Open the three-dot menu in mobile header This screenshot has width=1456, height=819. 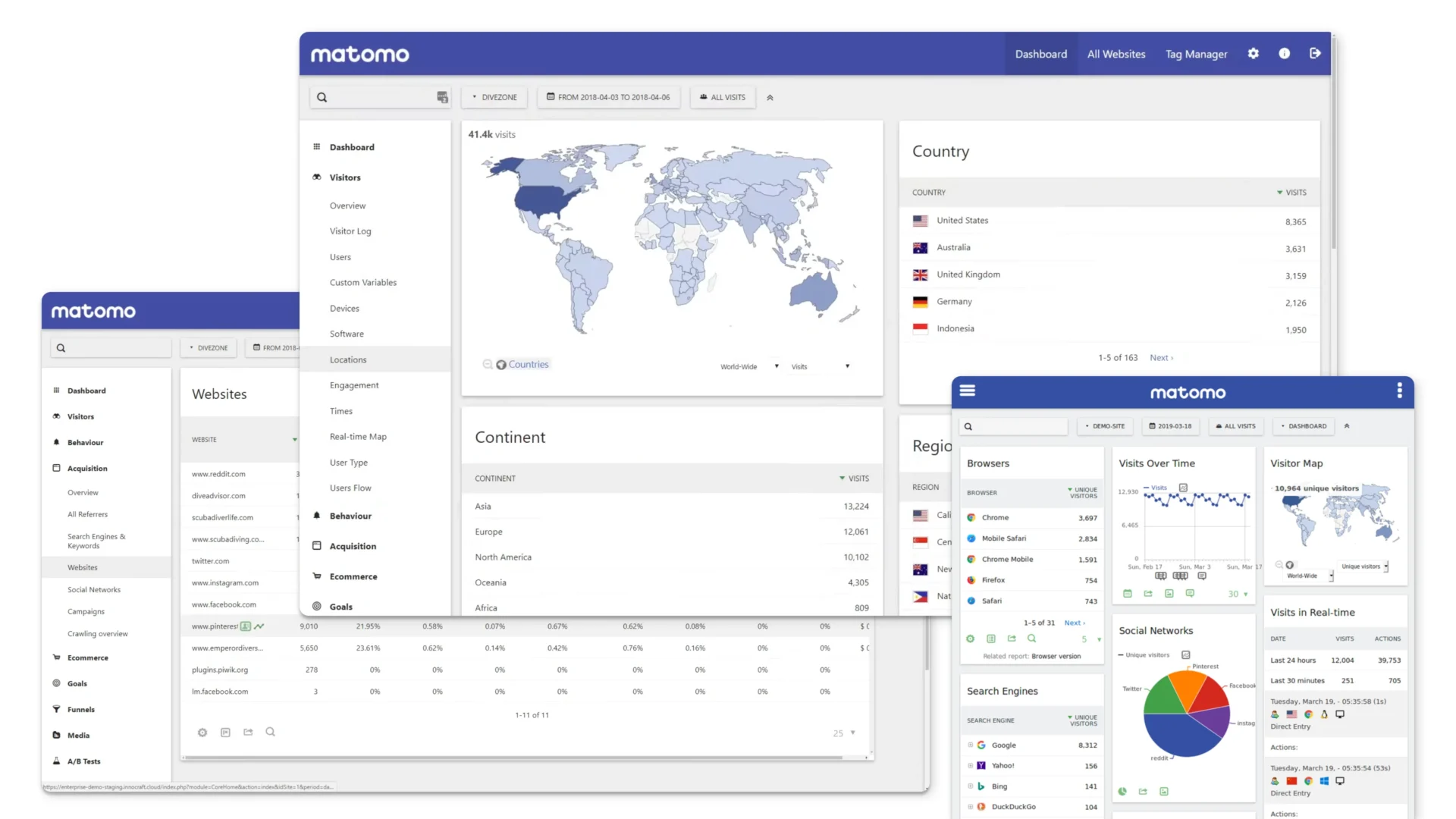coord(1399,391)
